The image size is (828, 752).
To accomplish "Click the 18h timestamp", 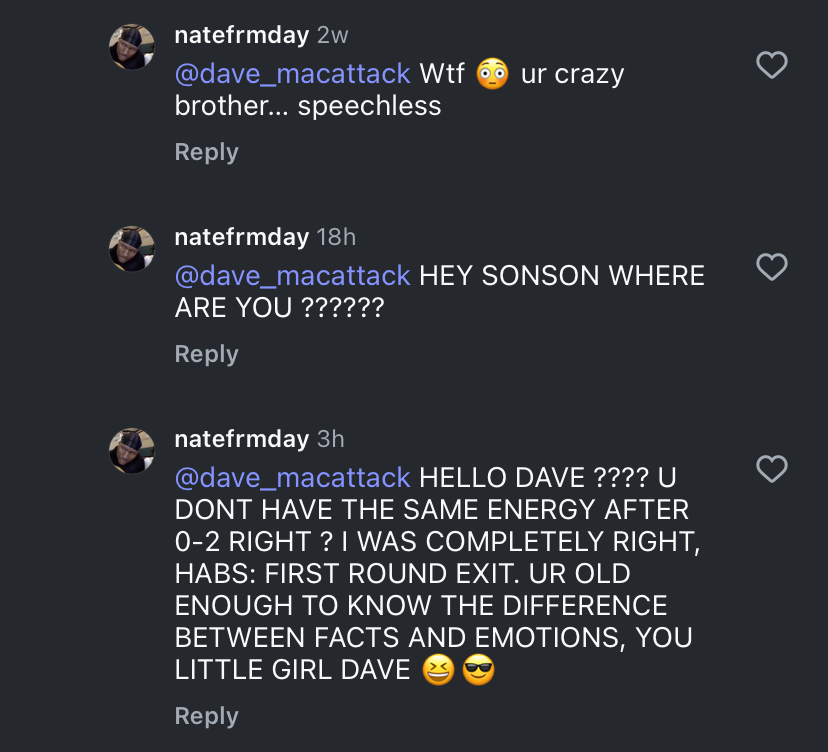I will (x=336, y=237).
